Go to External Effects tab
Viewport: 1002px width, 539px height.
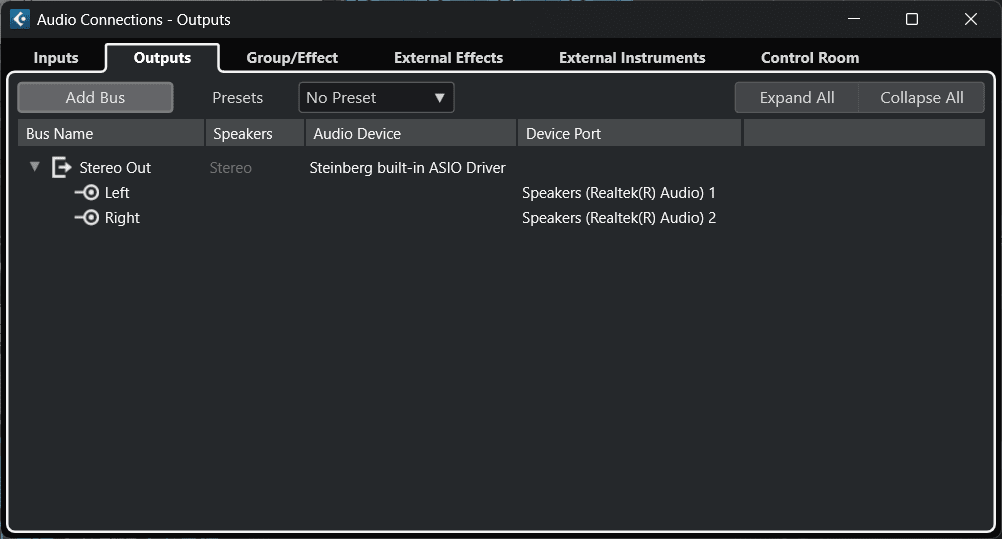(448, 58)
